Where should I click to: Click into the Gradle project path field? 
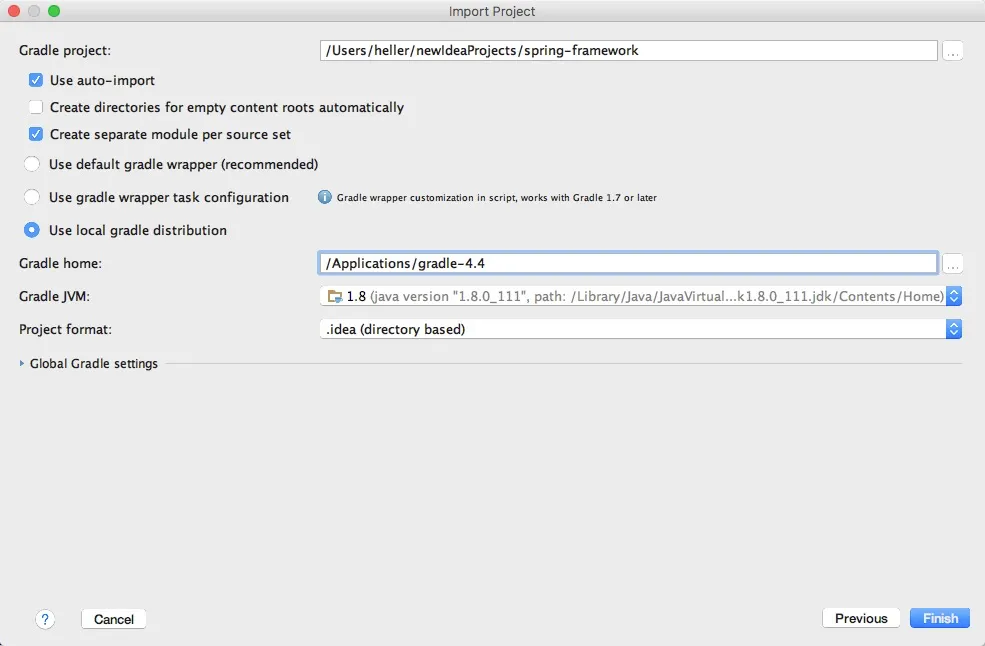coord(628,50)
